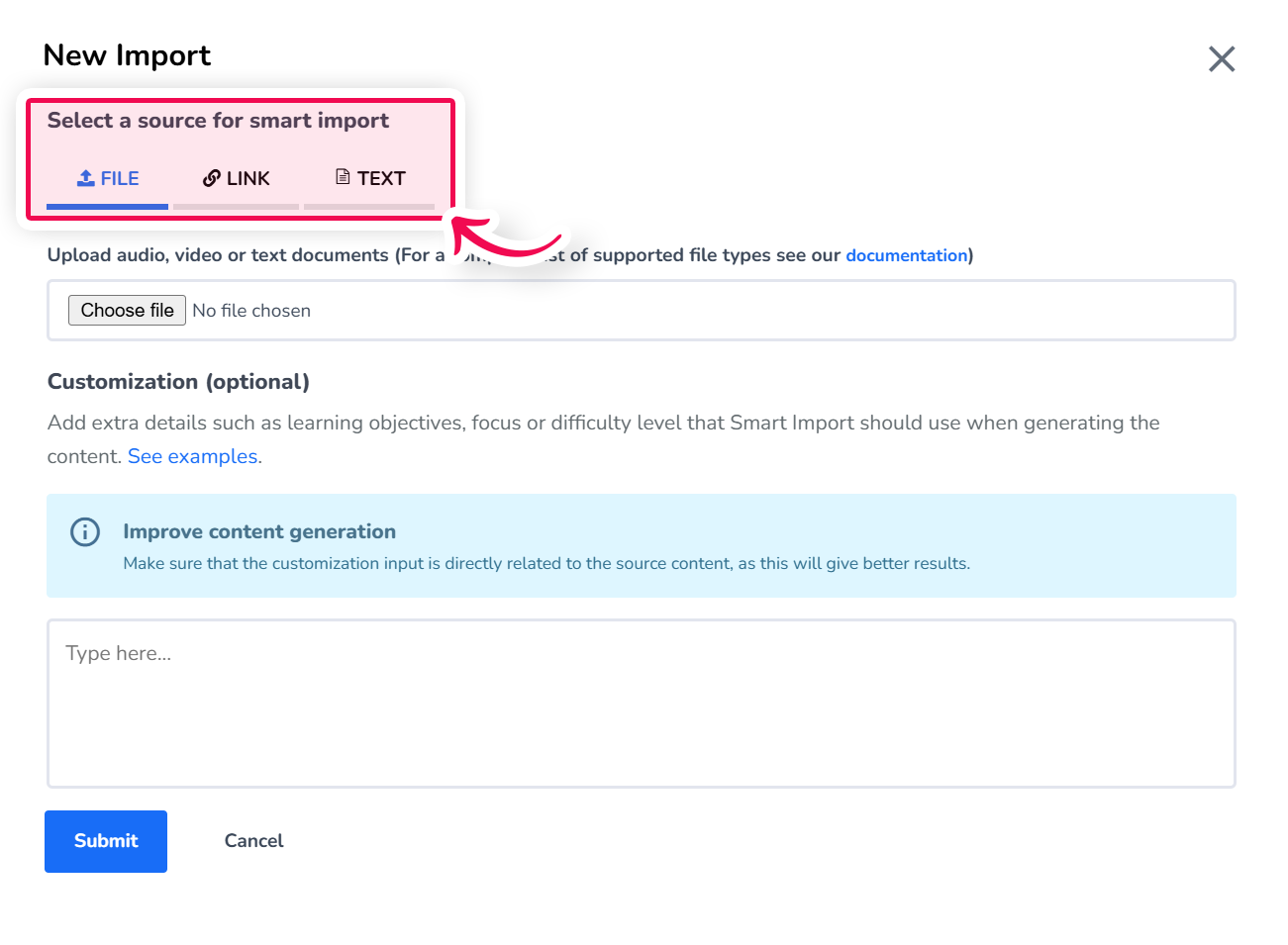Cancel the import dialog
1288x945 pixels.
[253, 841]
